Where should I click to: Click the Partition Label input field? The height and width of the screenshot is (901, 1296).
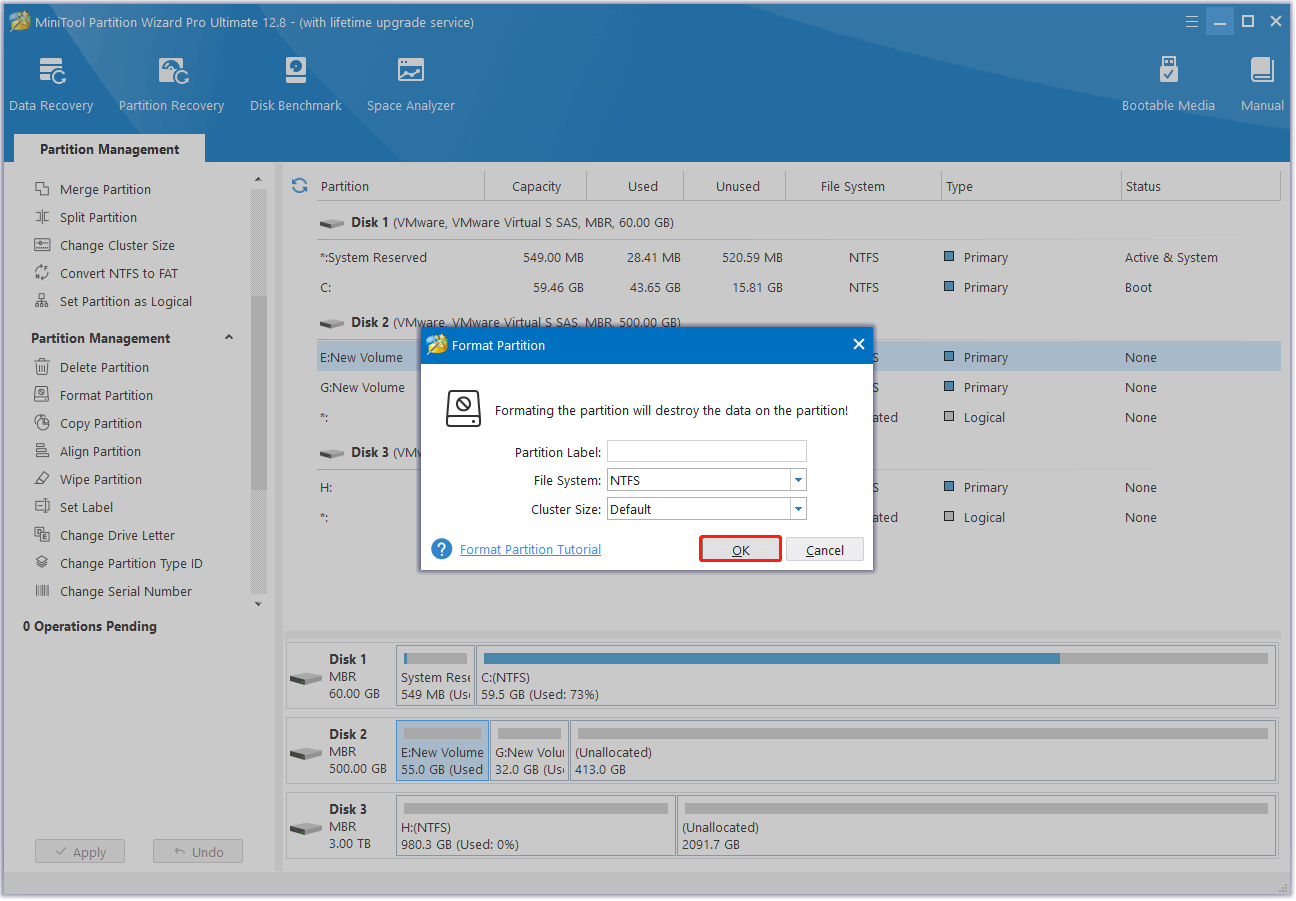(x=707, y=451)
